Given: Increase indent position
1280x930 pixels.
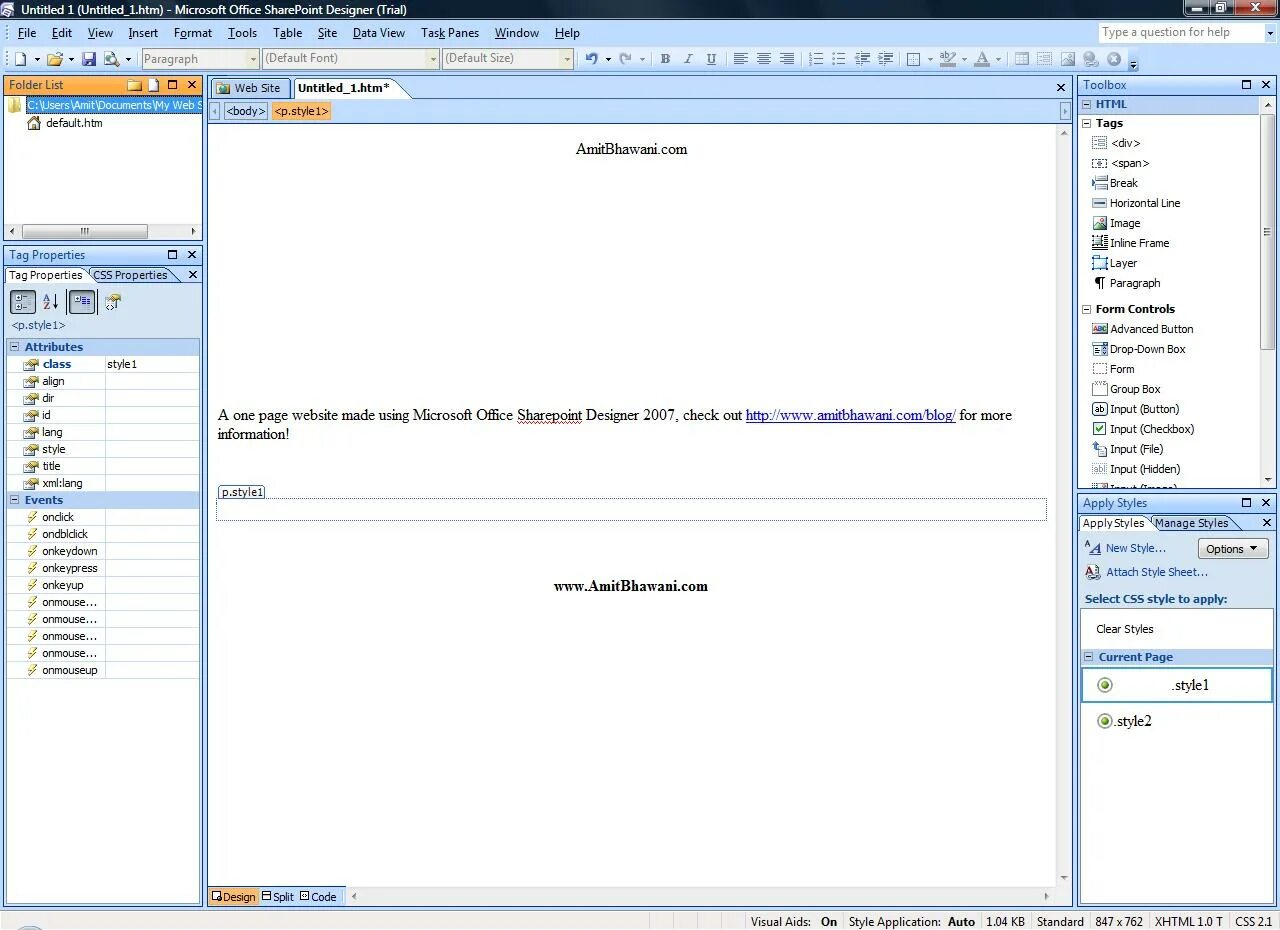Looking at the screenshot, I should [x=885, y=59].
